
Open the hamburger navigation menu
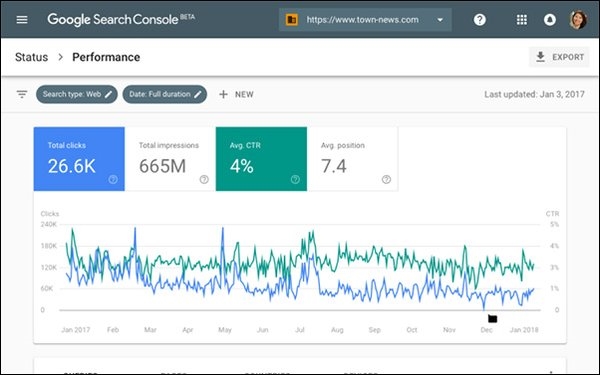[22, 20]
